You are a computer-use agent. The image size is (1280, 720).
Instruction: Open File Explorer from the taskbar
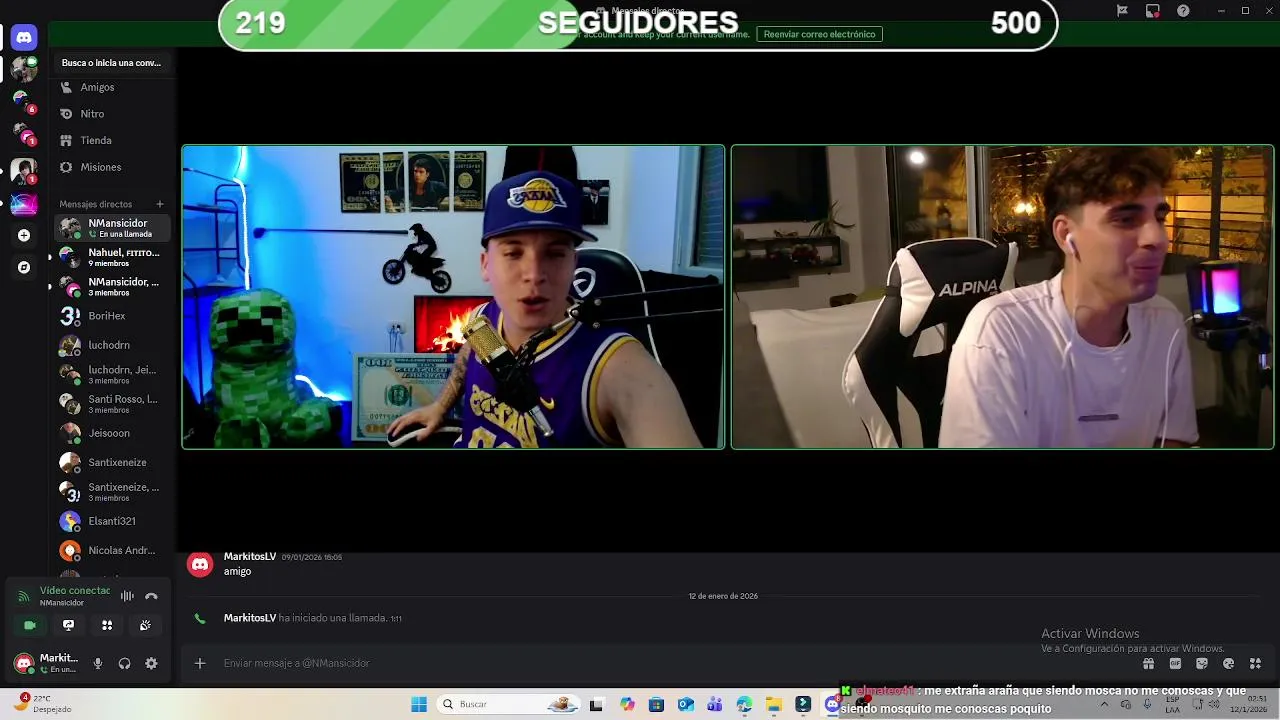(x=774, y=704)
